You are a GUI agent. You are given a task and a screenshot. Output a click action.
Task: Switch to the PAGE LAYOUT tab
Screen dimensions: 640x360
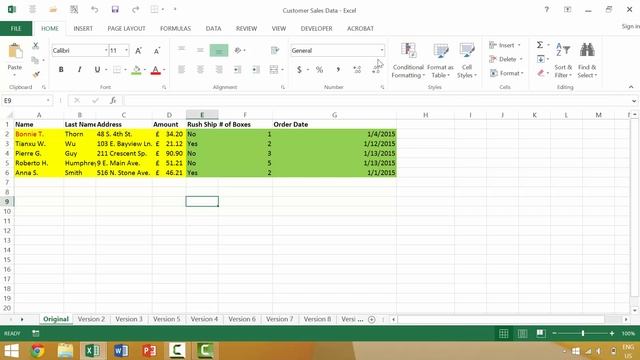[x=126, y=29]
